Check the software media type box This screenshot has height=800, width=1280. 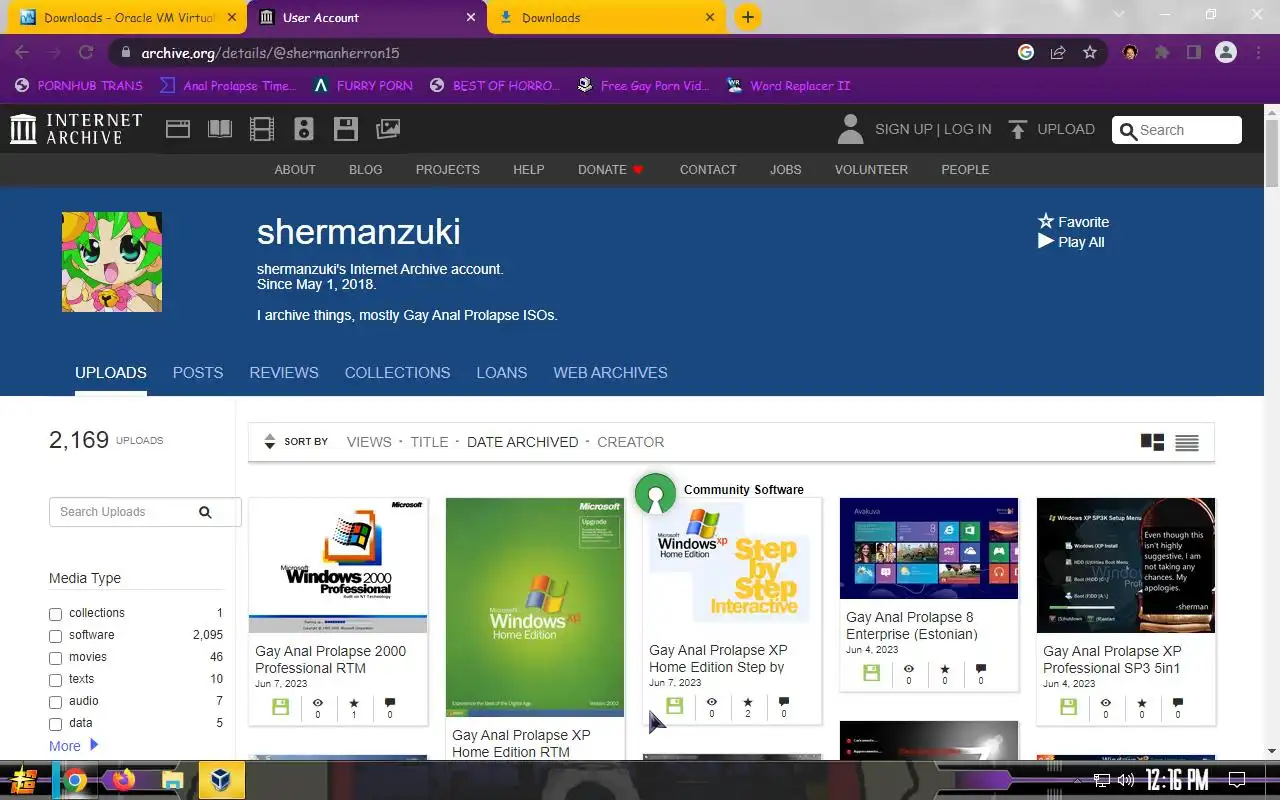pyautogui.click(x=55, y=636)
